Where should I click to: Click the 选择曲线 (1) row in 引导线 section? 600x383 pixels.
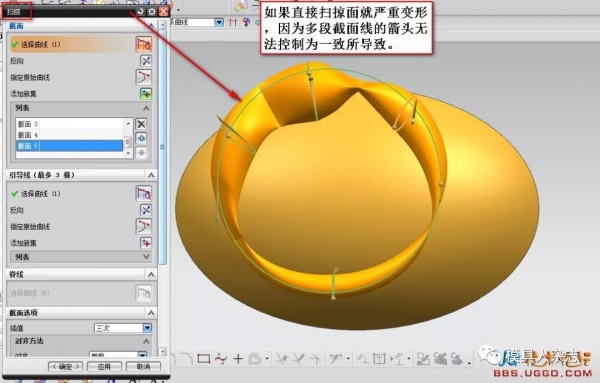coord(72,194)
